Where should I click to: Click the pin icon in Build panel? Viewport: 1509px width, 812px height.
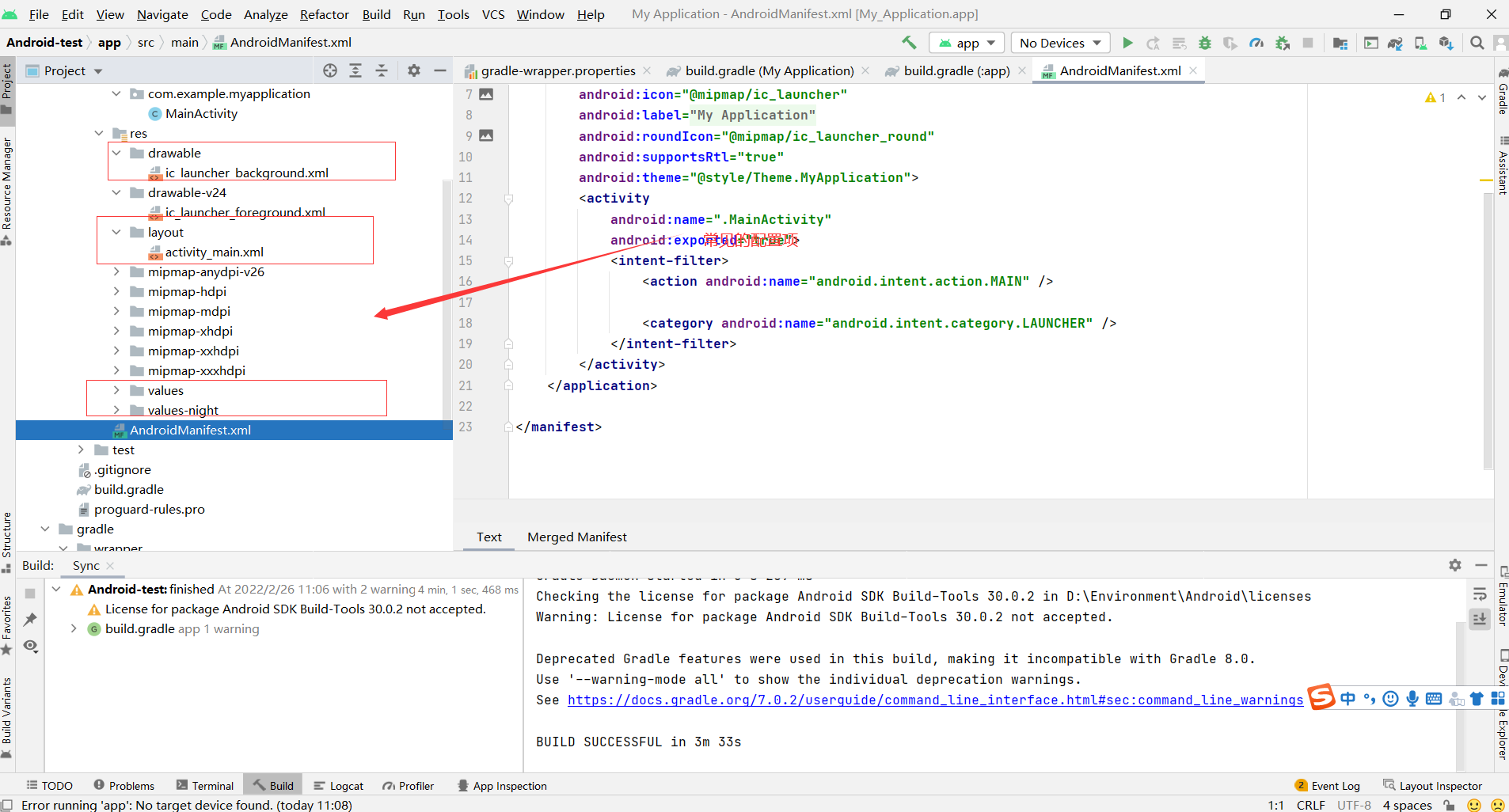[30, 619]
